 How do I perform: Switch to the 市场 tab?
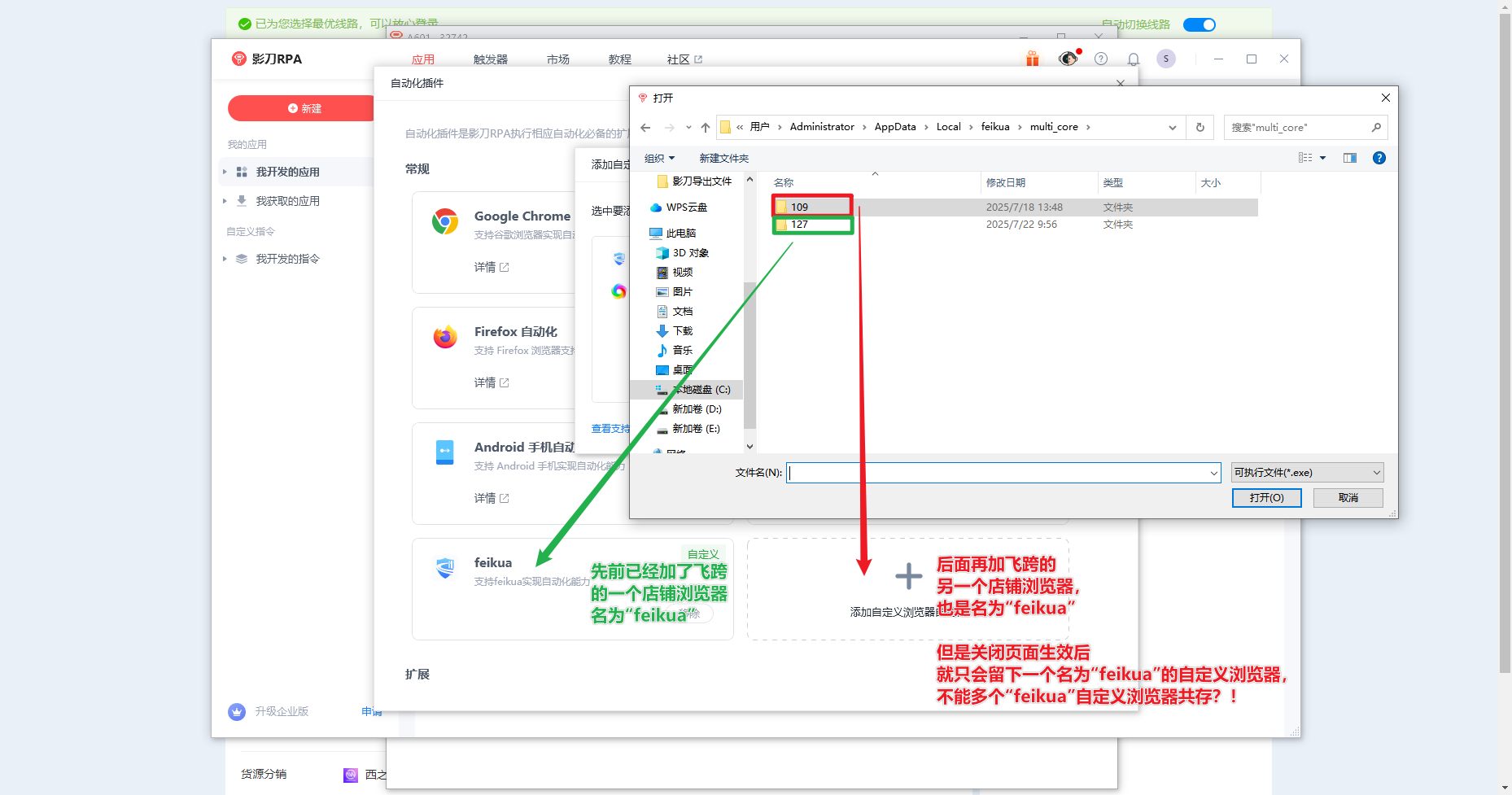tap(558, 59)
